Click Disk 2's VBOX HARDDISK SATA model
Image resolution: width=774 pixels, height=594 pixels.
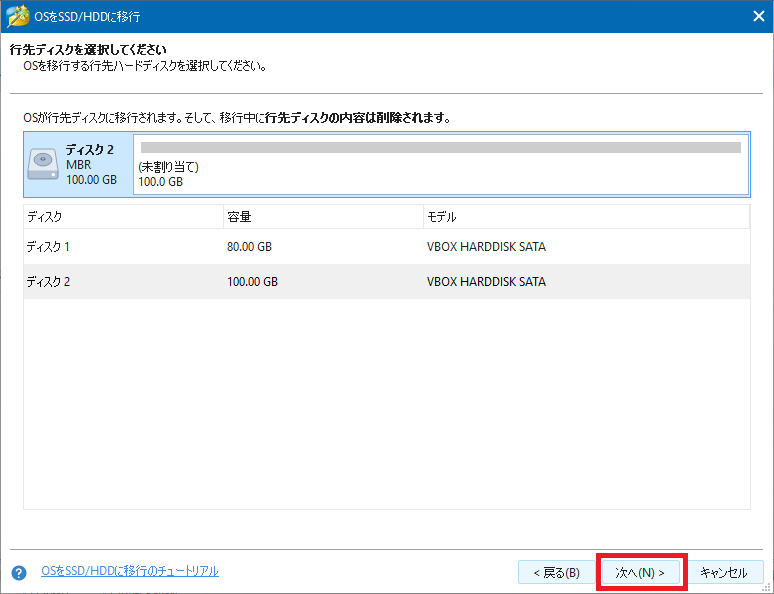[x=486, y=281]
